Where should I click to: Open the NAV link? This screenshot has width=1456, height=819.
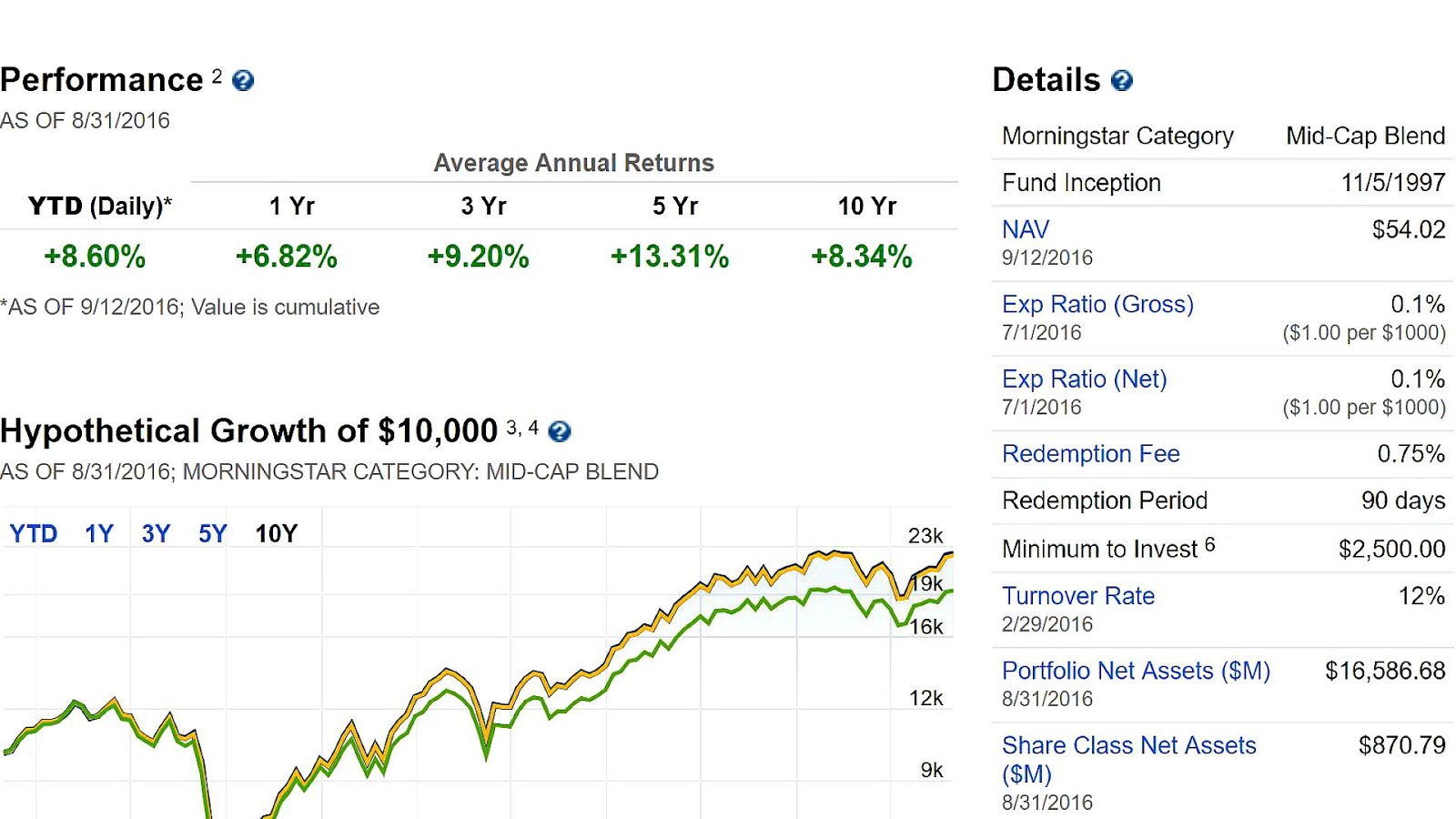click(1026, 229)
